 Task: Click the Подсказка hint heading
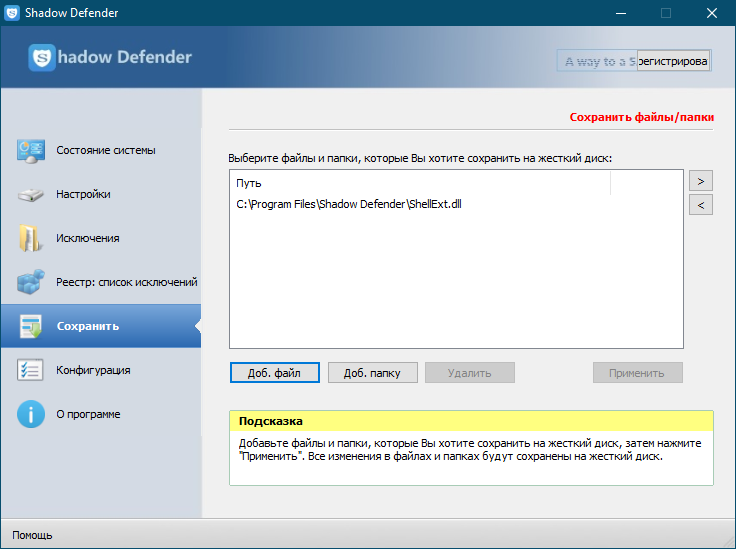click(x=271, y=421)
